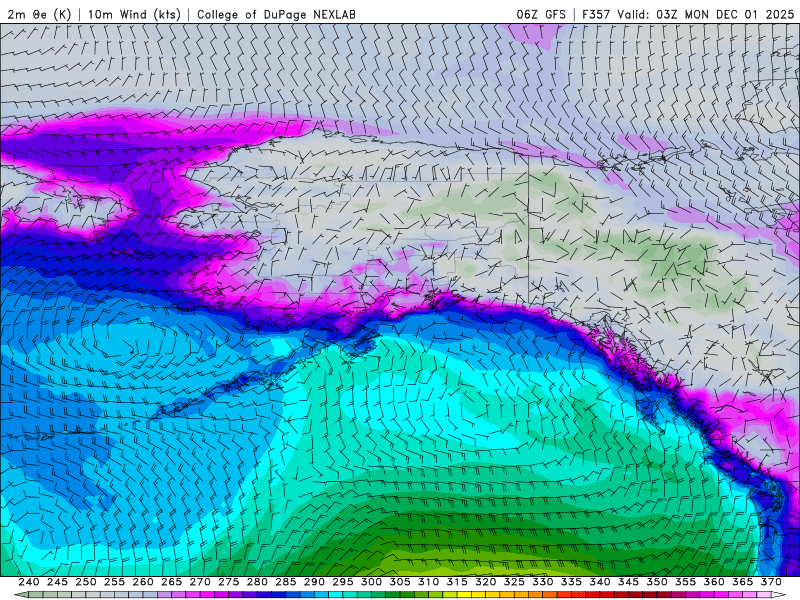This screenshot has width=800, height=600.
Task: Click the '2m θe (K)' title label
Action: 39,14
